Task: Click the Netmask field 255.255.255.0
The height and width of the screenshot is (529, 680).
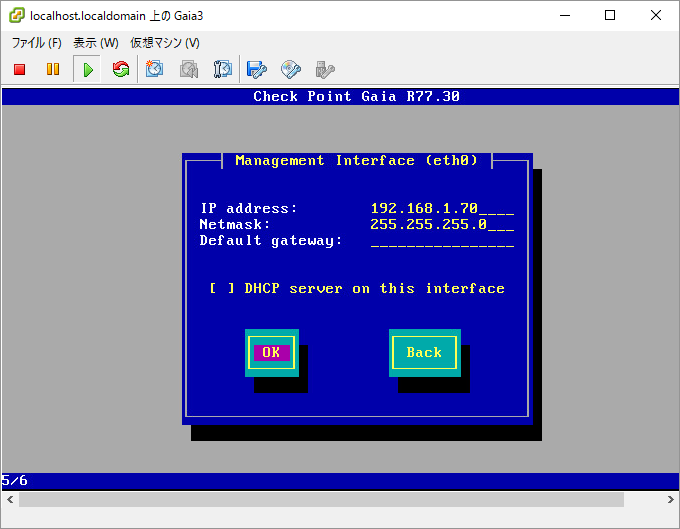Action: [442, 225]
